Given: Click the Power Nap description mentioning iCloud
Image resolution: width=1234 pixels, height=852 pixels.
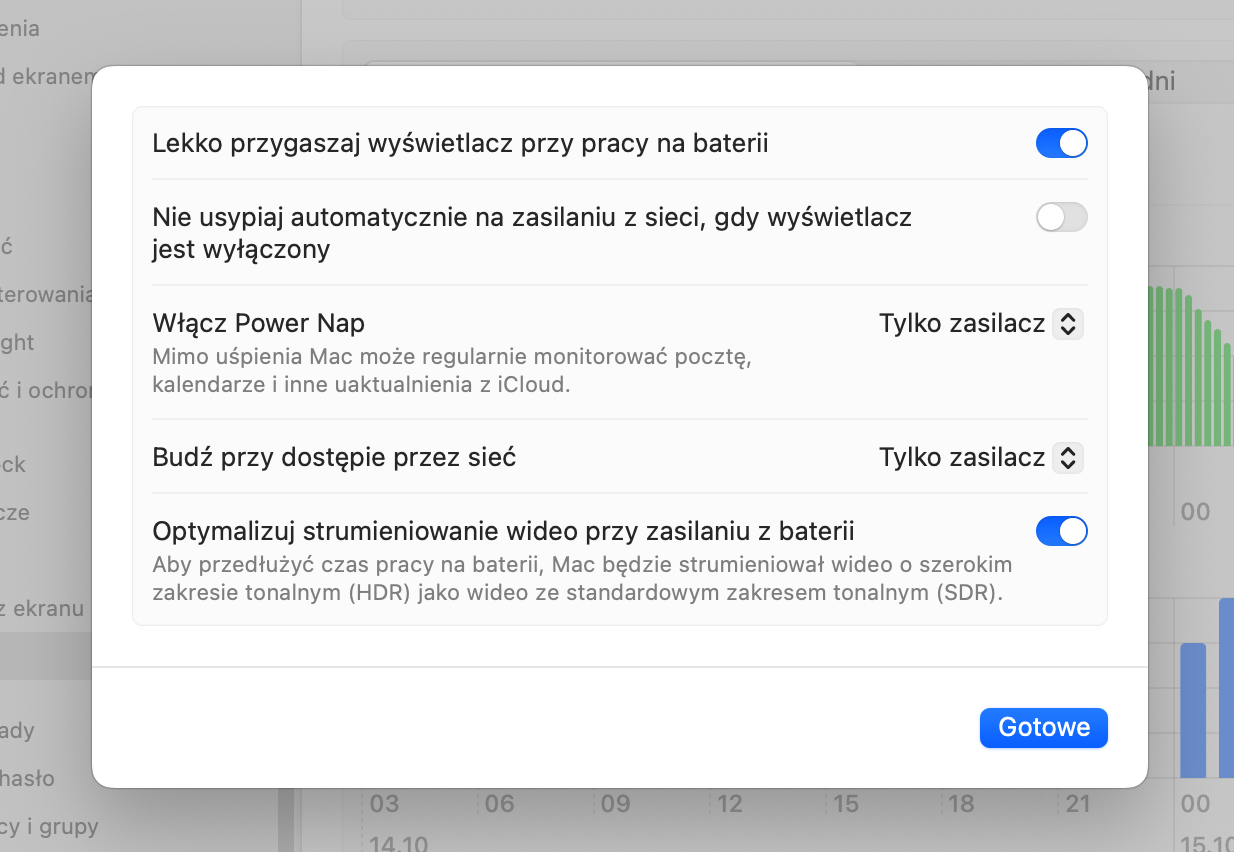Looking at the screenshot, I should coord(451,371).
